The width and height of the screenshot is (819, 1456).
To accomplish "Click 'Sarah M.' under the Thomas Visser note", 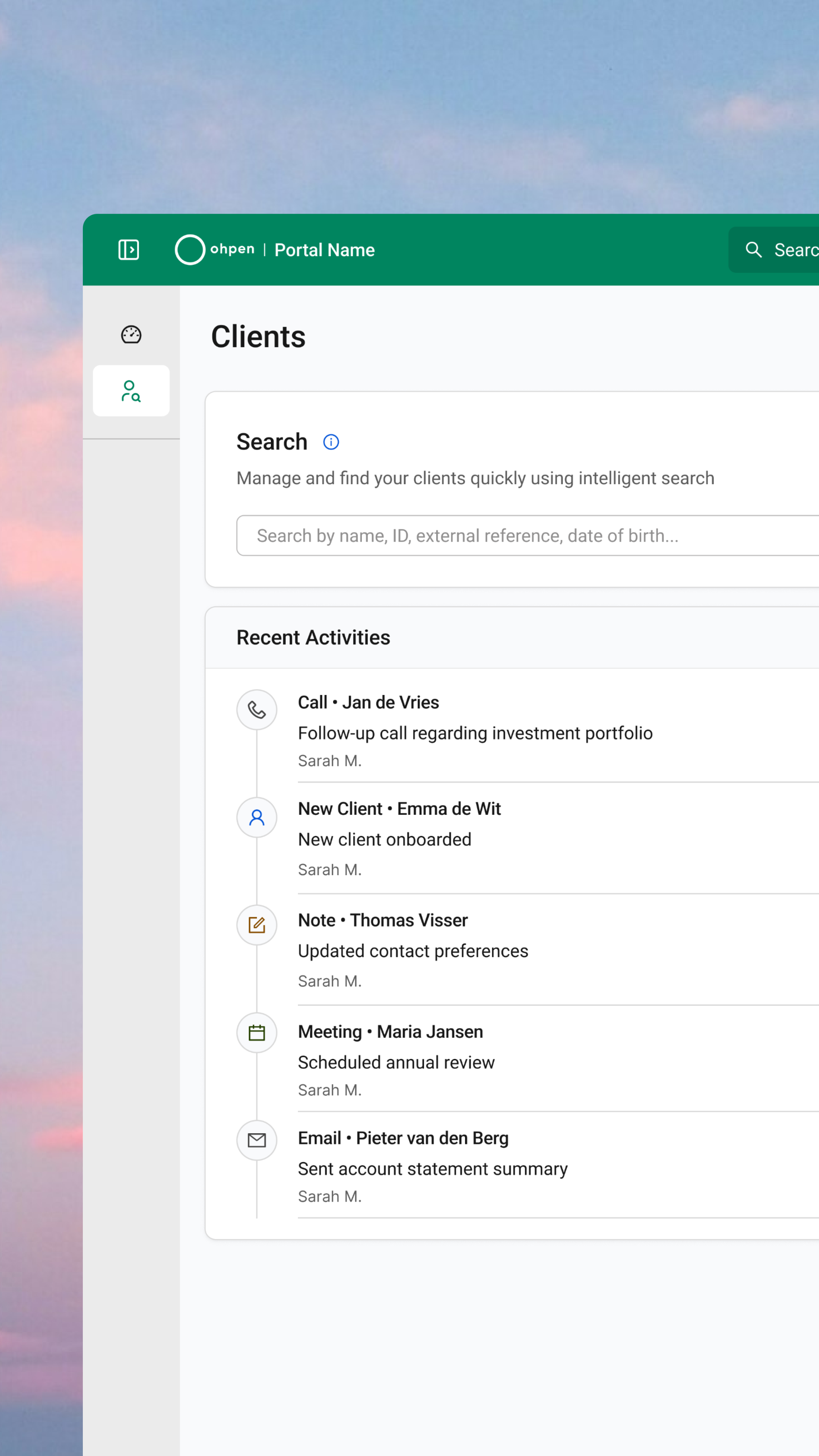I will point(330,981).
